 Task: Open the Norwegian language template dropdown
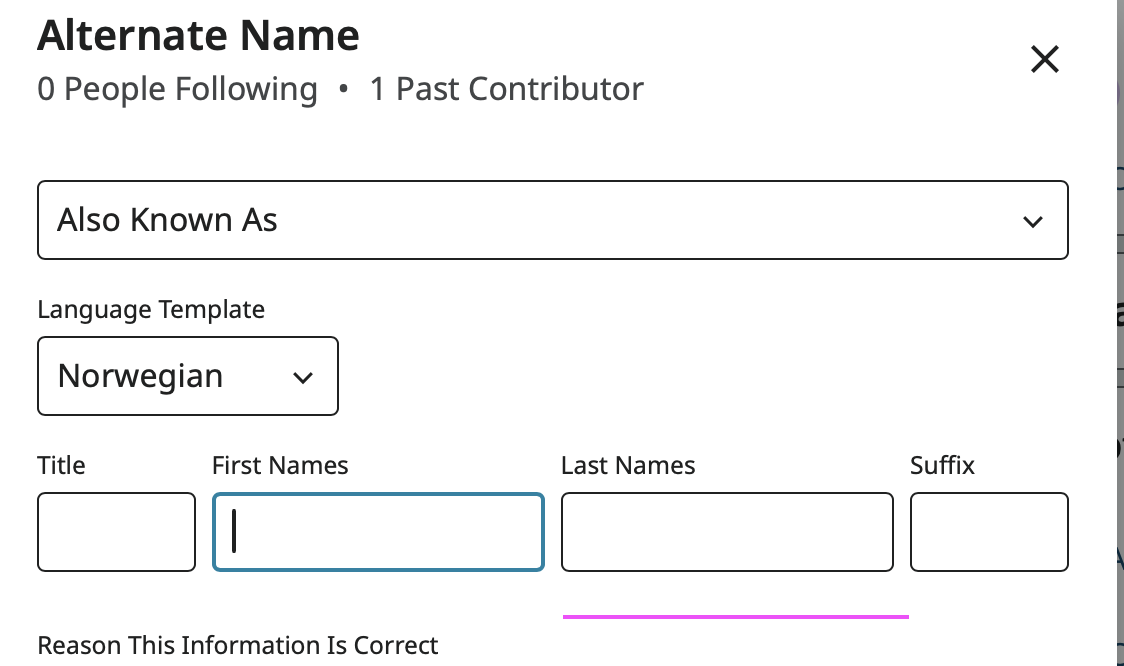coord(187,377)
